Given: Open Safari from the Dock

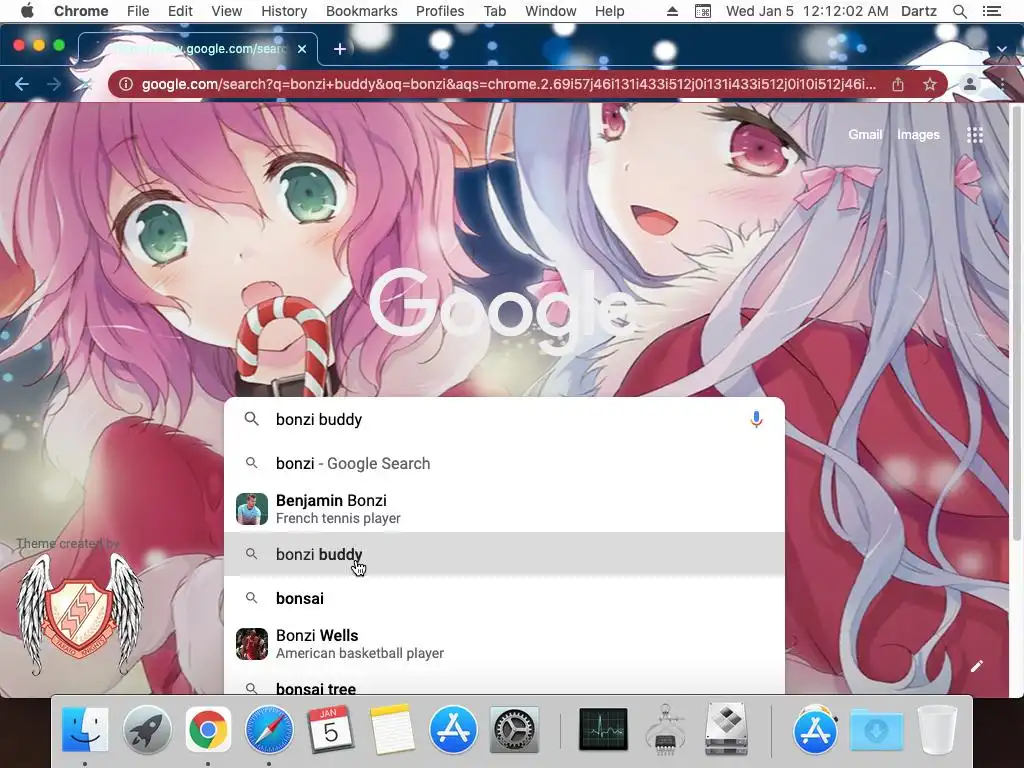Looking at the screenshot, I should click(269, 729).
